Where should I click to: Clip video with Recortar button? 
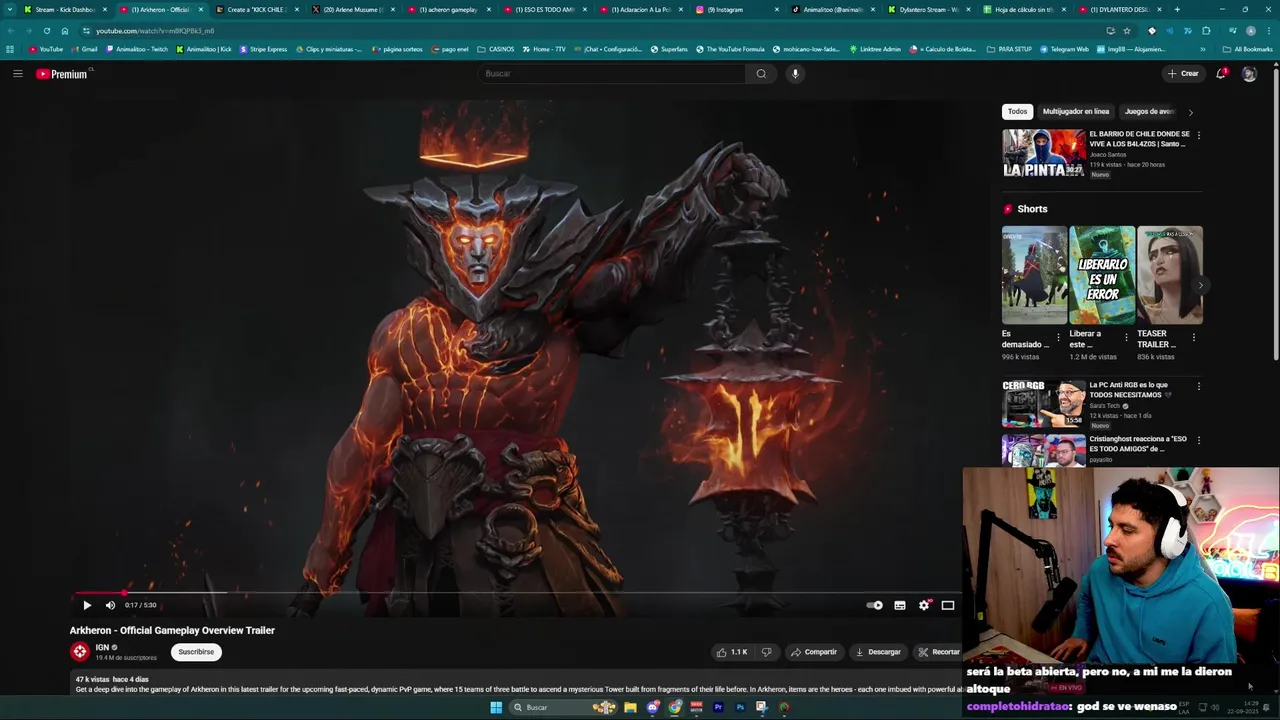[x=939, y=652]
